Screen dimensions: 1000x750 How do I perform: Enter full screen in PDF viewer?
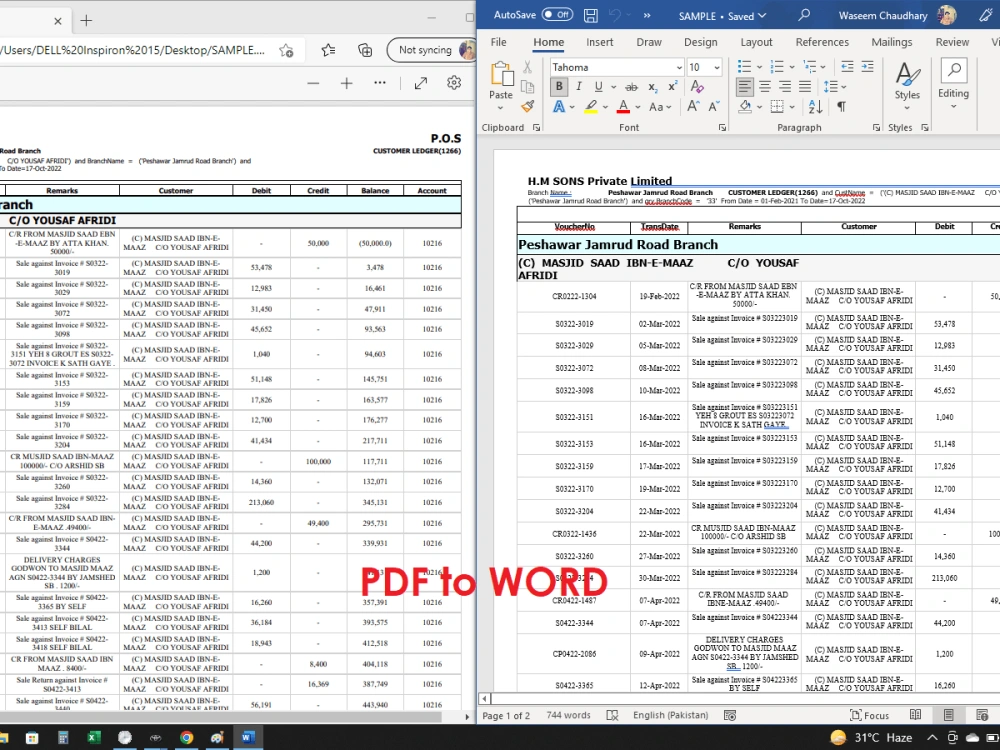(x=421, y=84)
